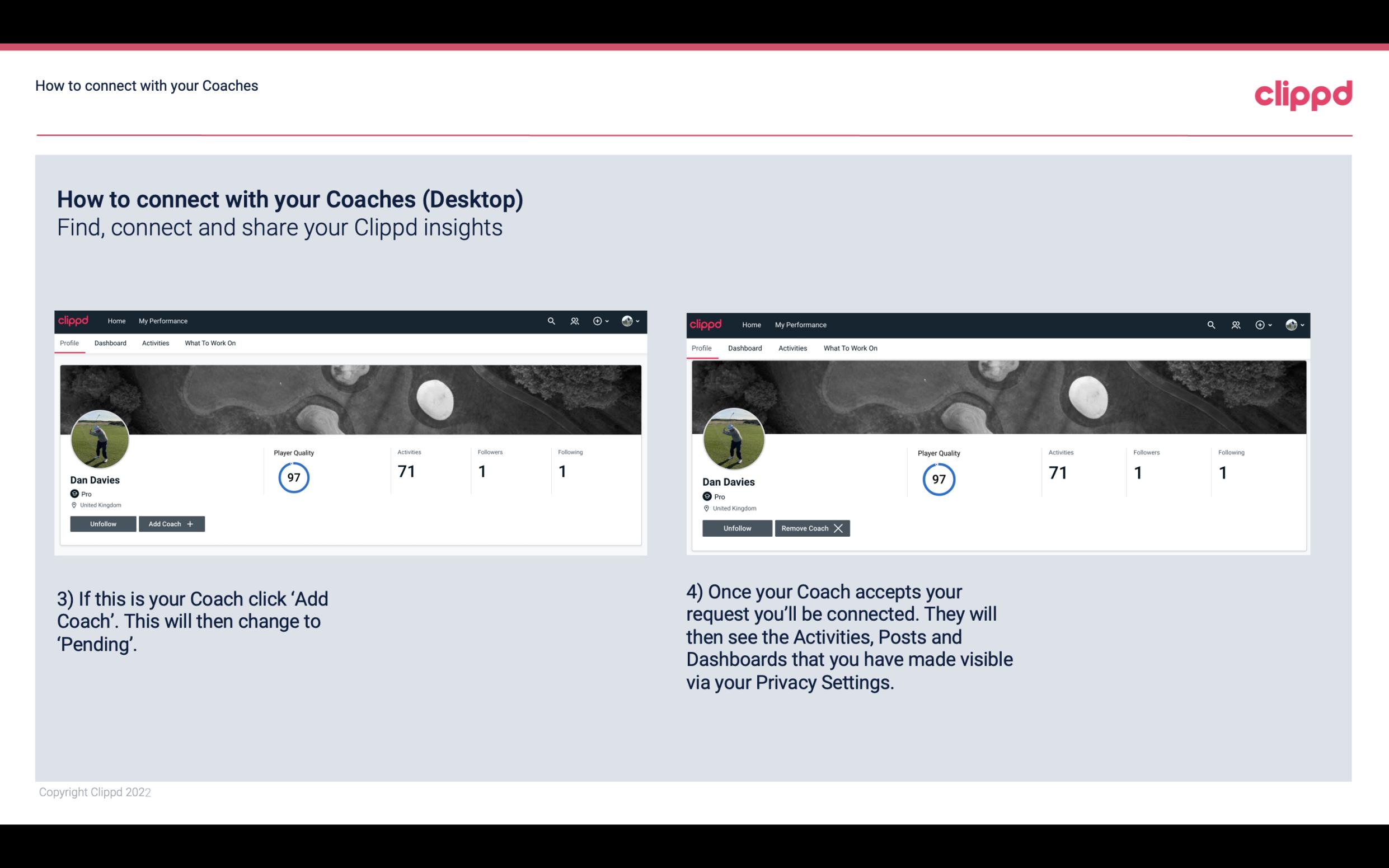Screen dimensions: 1389x868
Task: Click the 'Add Coach' button on left profile
Action: click(171, 524)
